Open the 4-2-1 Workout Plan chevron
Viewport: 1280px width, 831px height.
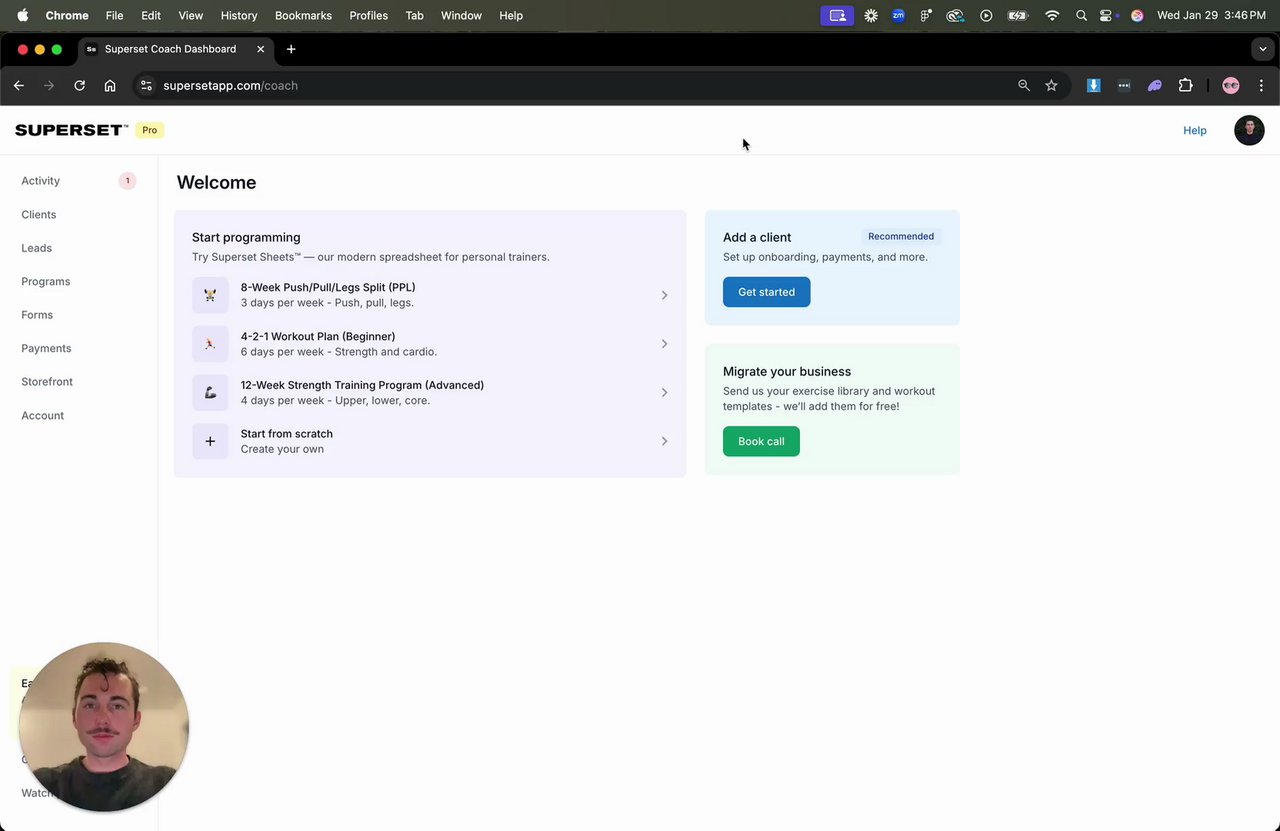(664, 344)
